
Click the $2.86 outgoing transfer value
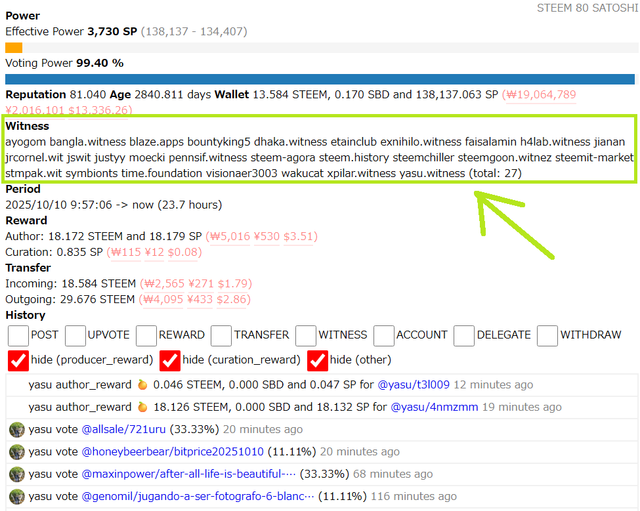pos(231,300)
